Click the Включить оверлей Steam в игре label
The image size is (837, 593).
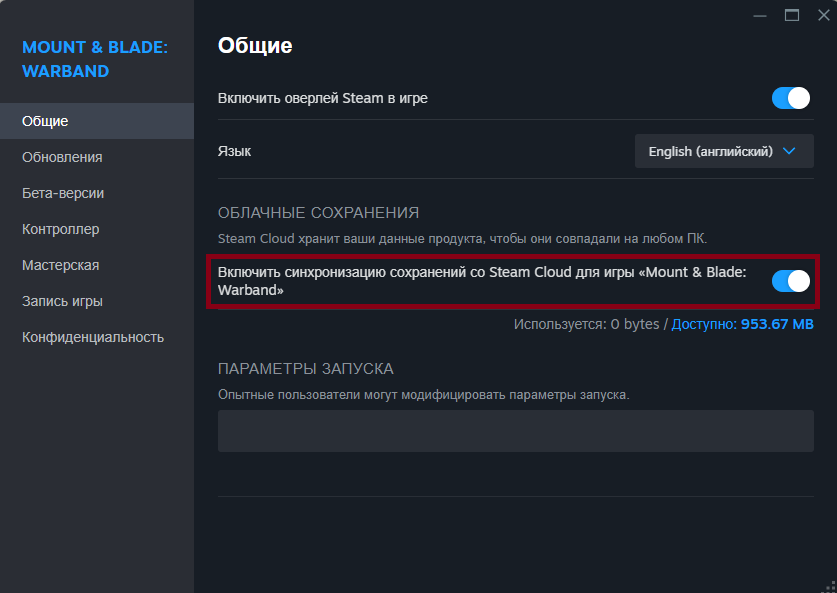tap(323, 98)
